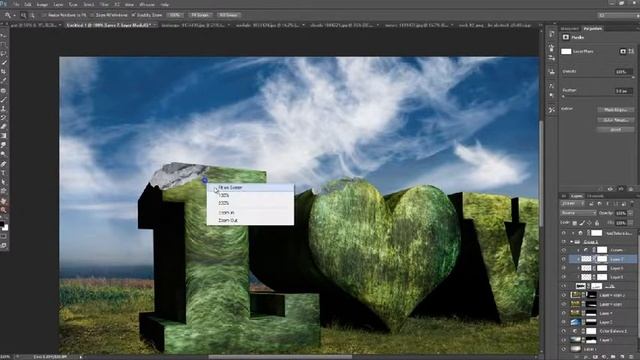This screenshot has height=360, width=640.
Task: Select the Rectangular Marquee tool
Action: pyautogui.click(x=4, y=44)
